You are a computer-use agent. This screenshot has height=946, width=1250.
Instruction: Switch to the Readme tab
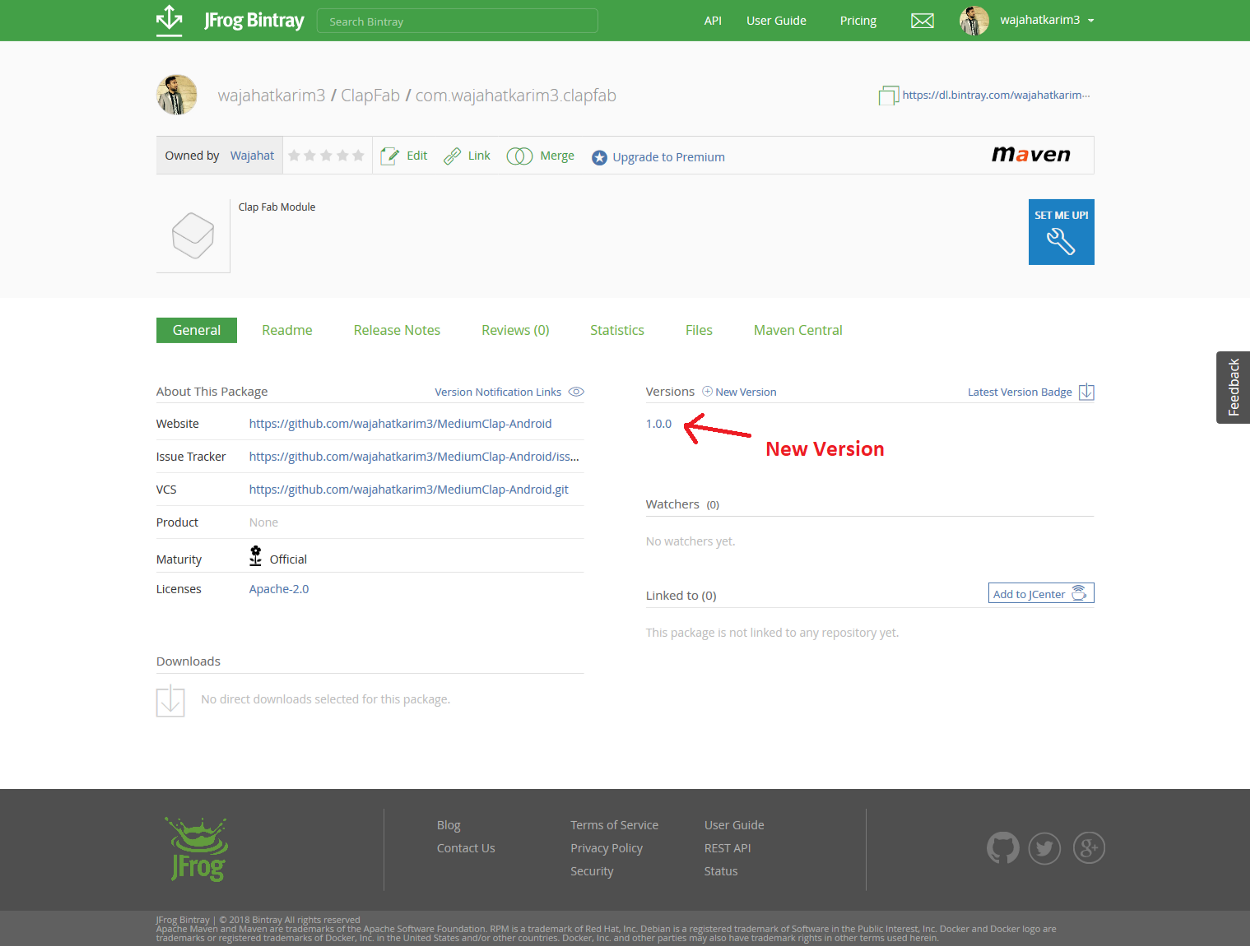[287, 330]
